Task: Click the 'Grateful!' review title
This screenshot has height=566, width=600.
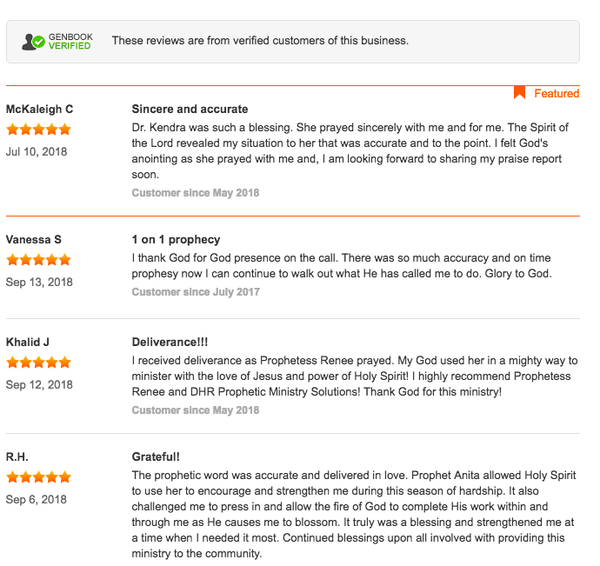Action: (156, 457)
